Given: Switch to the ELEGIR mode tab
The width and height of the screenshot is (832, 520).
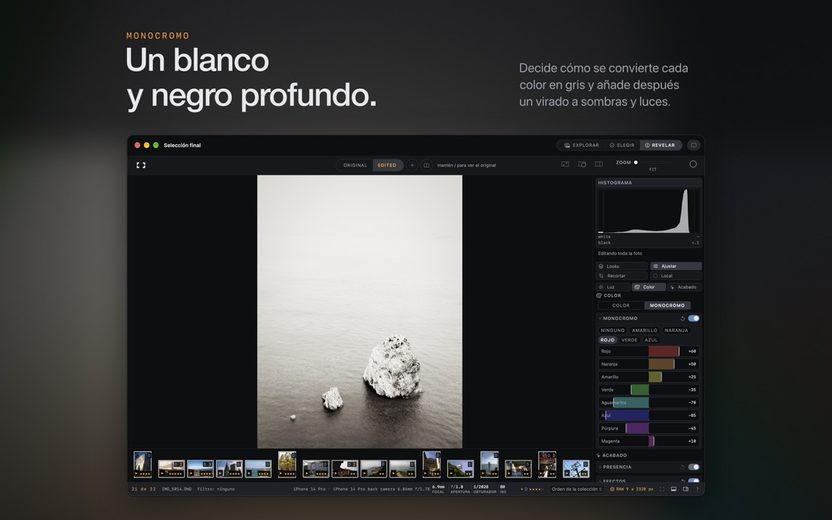Looking at the screenshot, I should coord(622,145).
